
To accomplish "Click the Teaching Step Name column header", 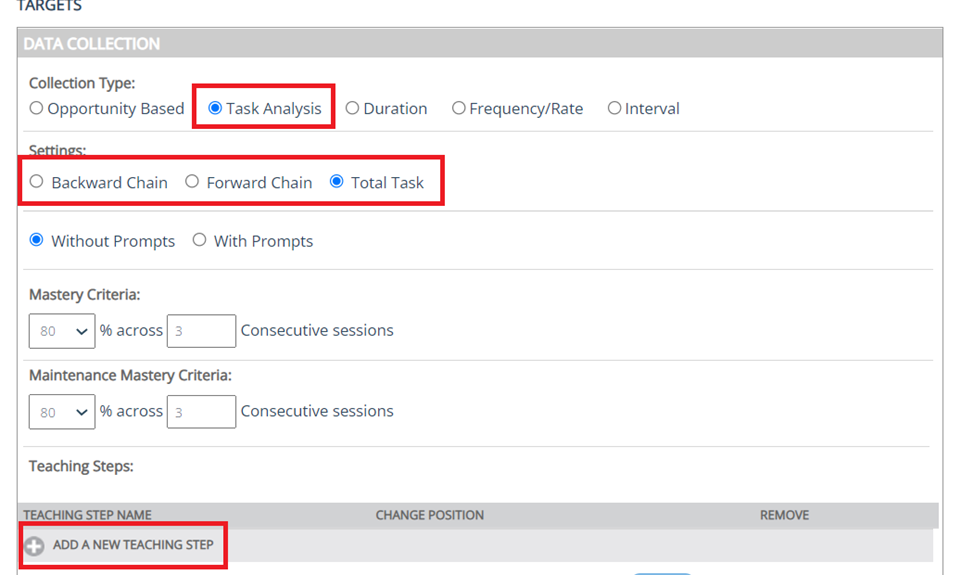I will 87,515.
